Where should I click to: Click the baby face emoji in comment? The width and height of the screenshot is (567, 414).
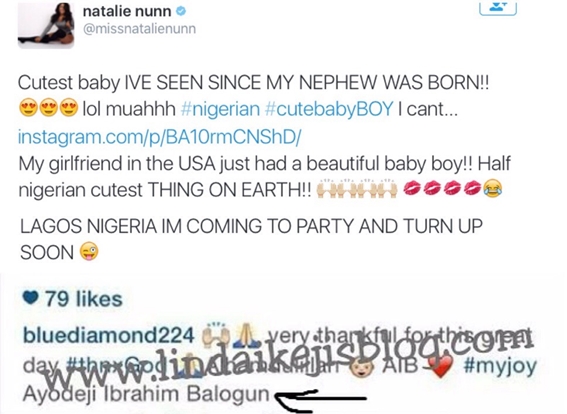click(359, 368)
